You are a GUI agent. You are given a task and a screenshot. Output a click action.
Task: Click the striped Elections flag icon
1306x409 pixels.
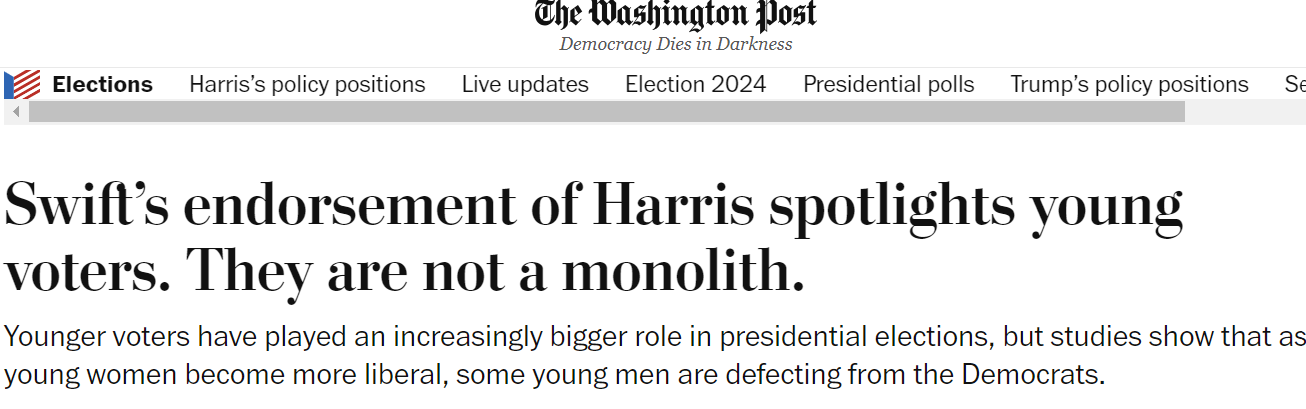point(22,85)
